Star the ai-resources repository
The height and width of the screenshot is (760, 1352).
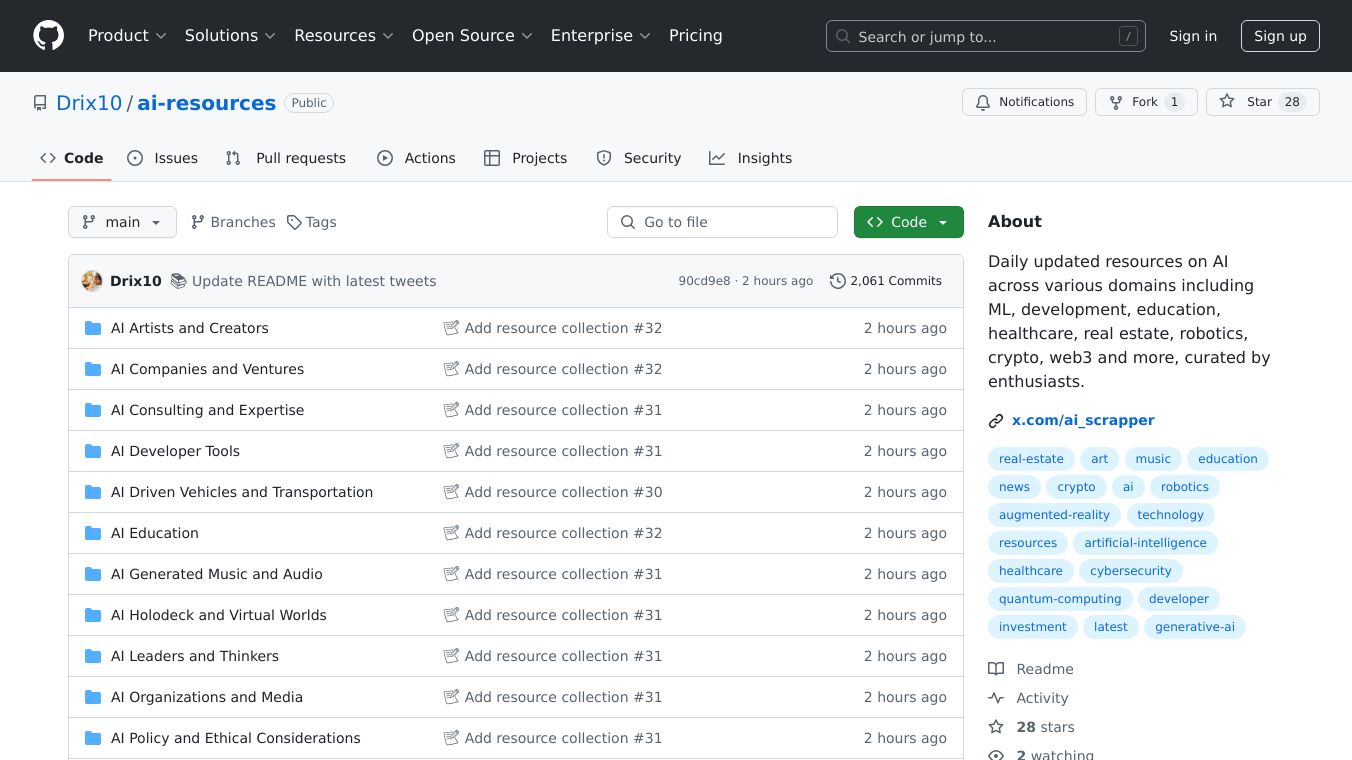[1262, 102]
